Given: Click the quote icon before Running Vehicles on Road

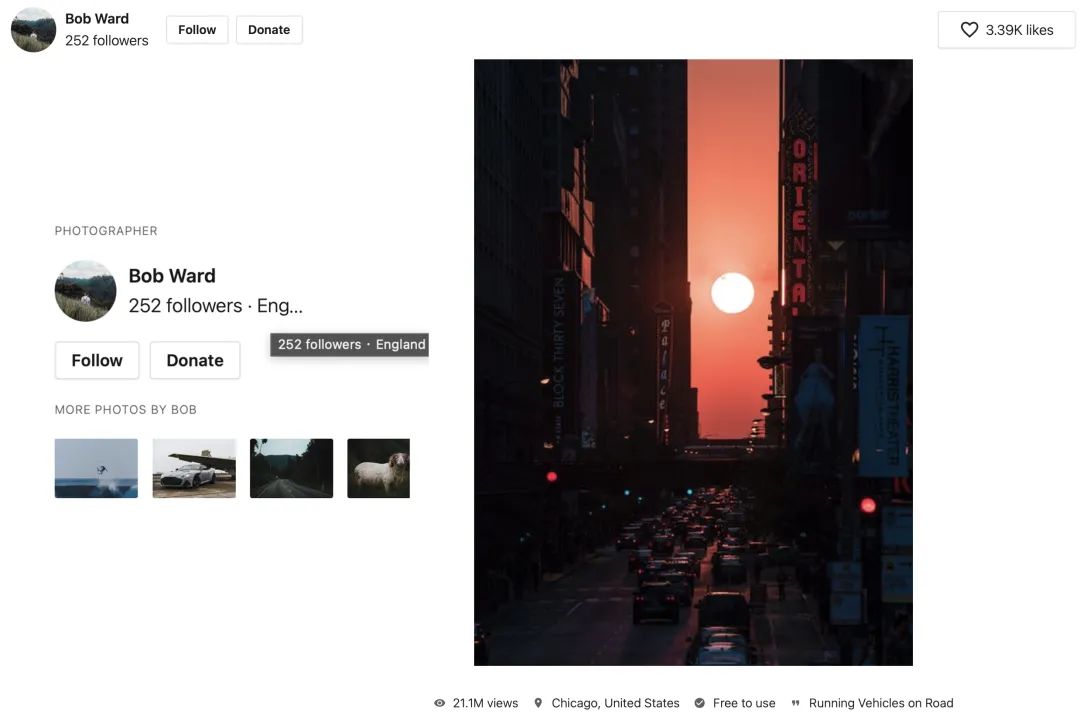Looking at the screenshot, I should [796, 703].
